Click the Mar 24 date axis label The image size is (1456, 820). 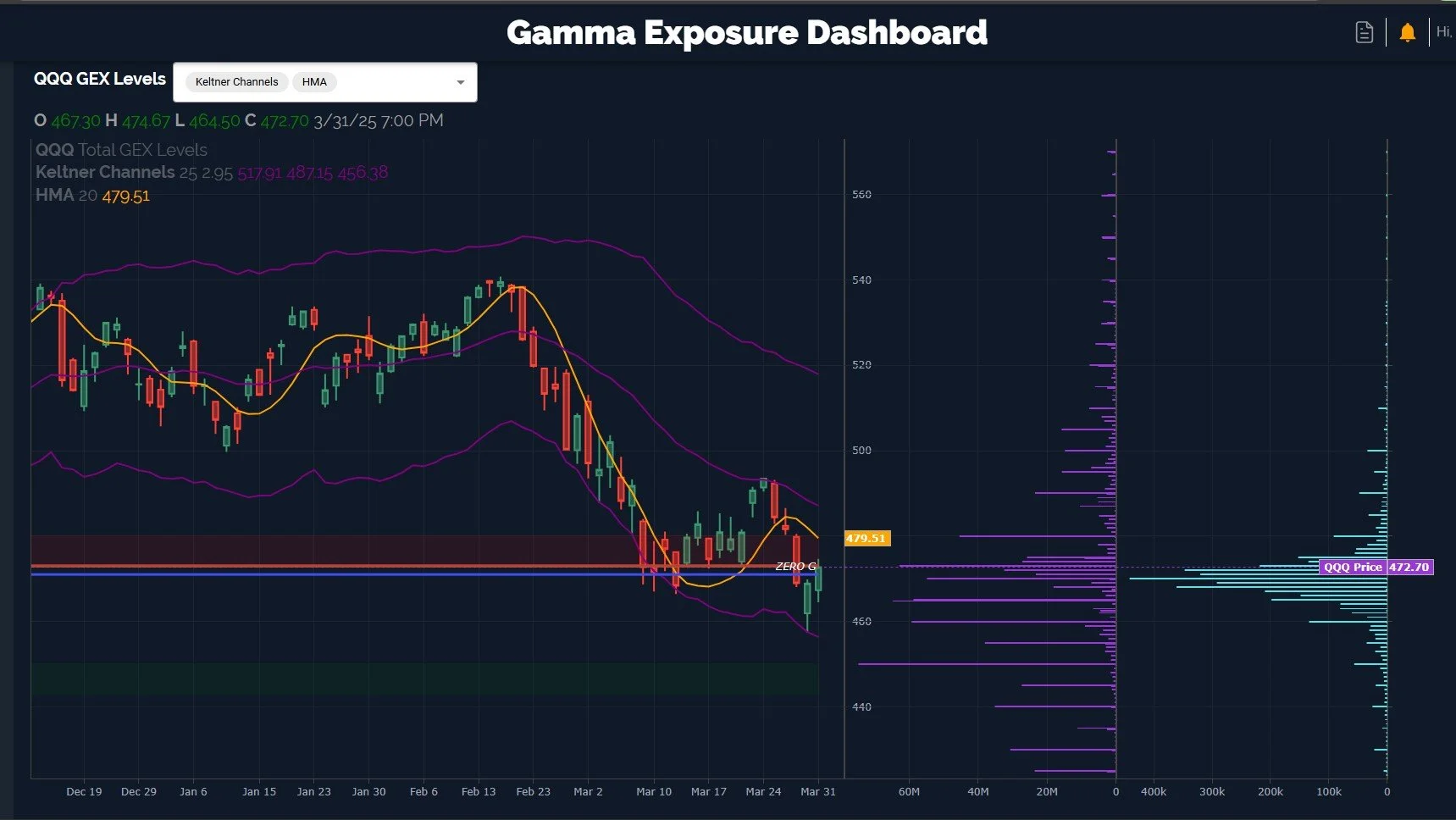point(763,791)
